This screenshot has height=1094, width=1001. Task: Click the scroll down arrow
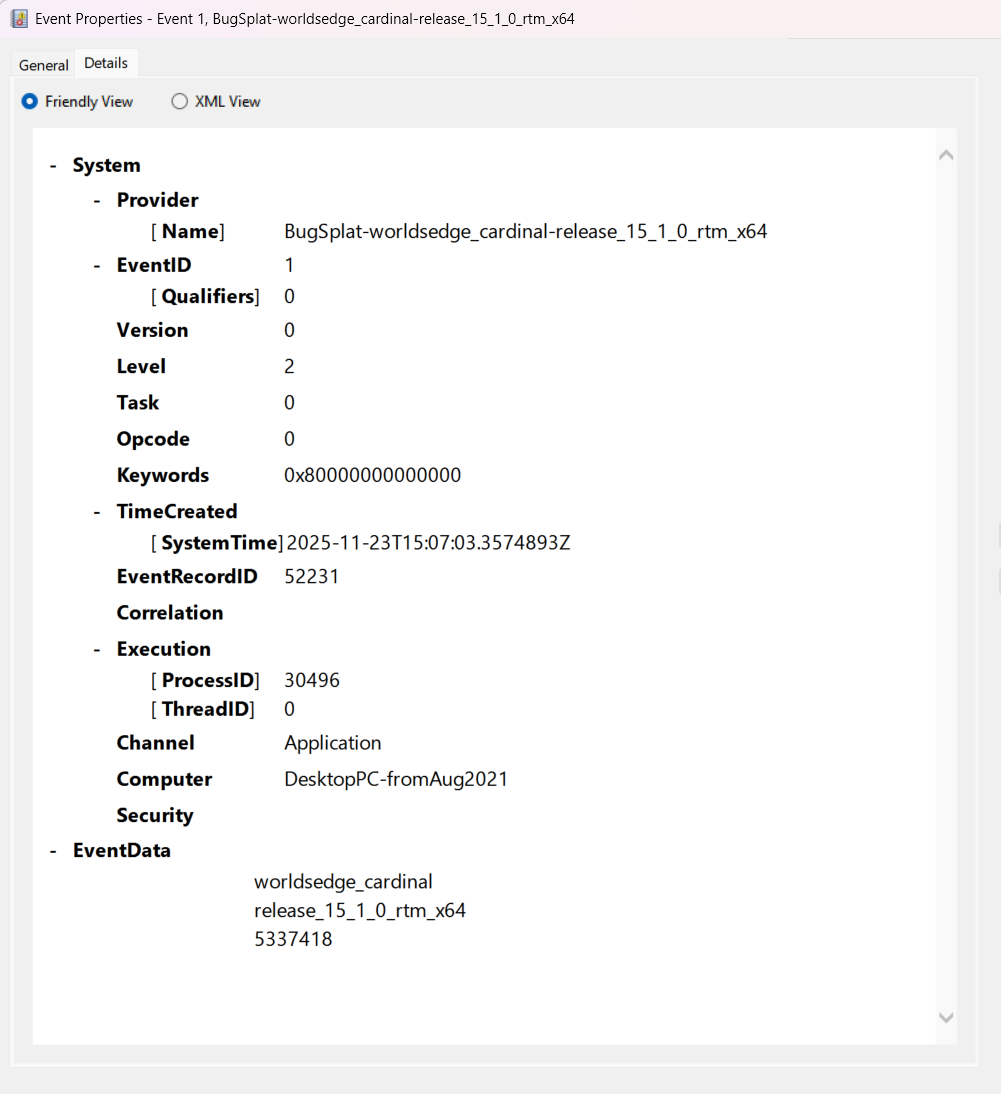[x=946, y=1017]
